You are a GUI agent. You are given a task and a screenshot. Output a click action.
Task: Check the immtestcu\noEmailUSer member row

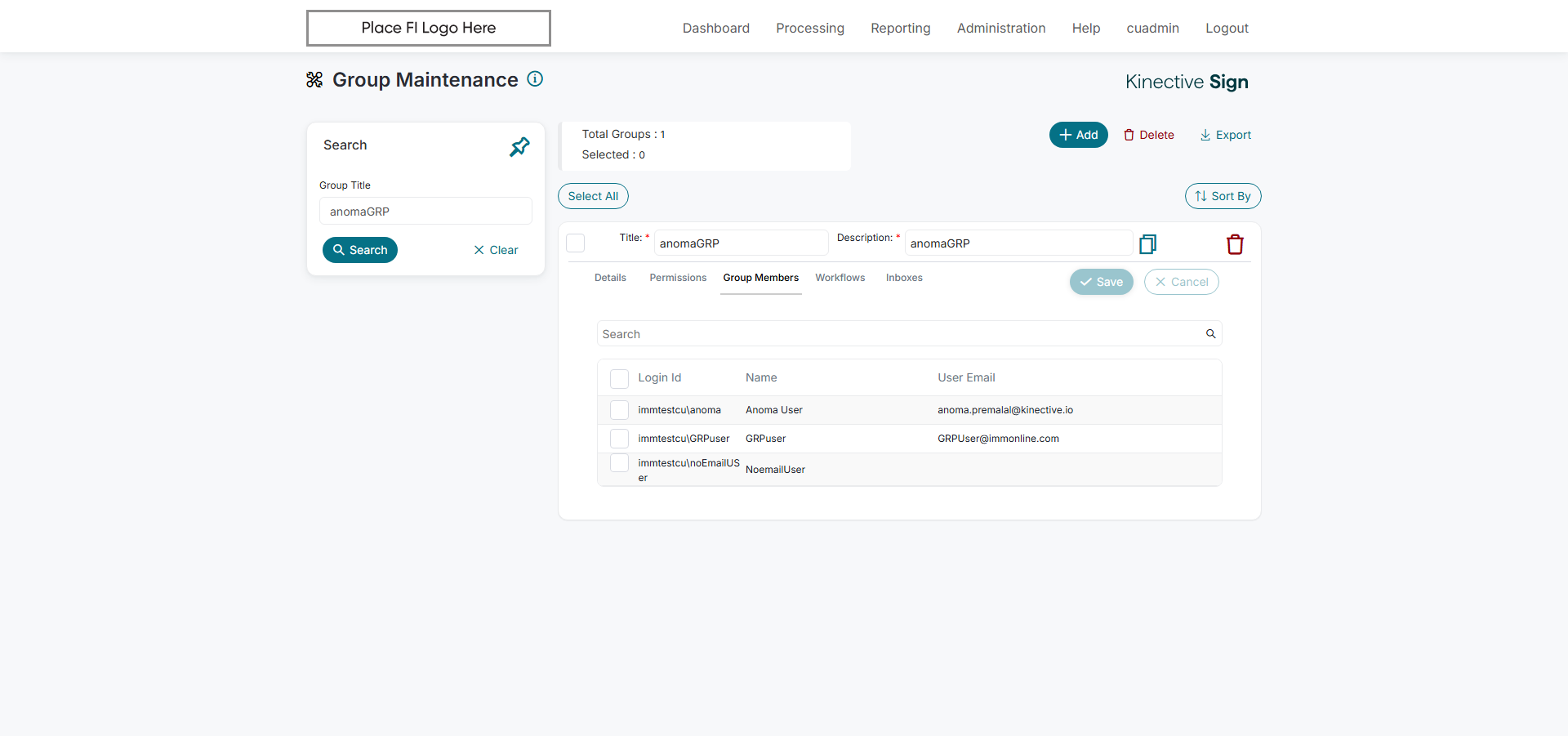pyautogui.click(x=619, y=463)
